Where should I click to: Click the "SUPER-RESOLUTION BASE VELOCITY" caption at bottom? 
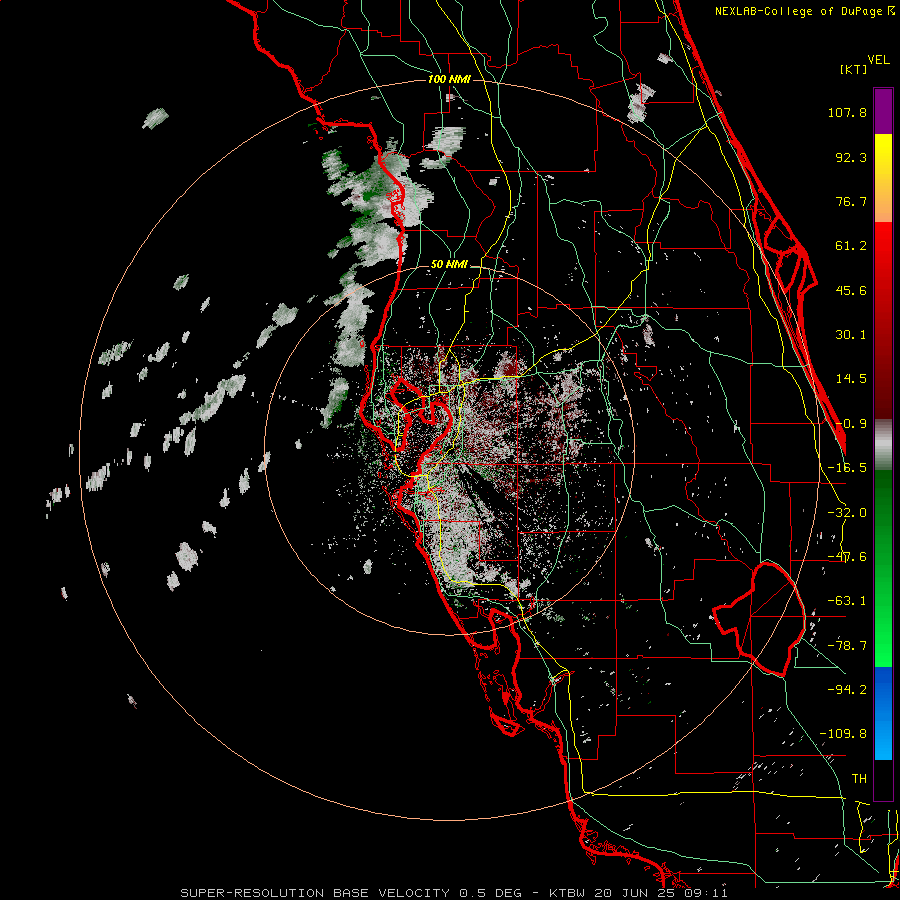tap(315, 893)
